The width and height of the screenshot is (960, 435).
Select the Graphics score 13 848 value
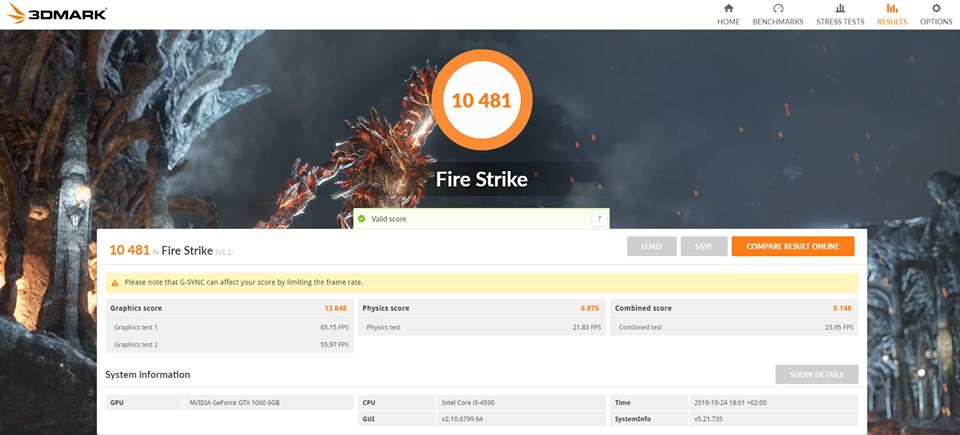click(x=335, y=308)
